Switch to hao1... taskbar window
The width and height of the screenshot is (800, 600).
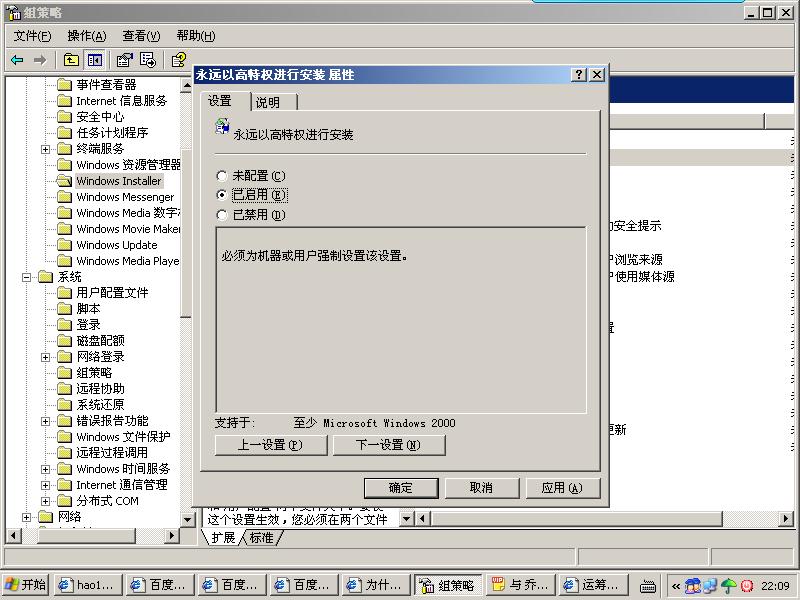89,585
